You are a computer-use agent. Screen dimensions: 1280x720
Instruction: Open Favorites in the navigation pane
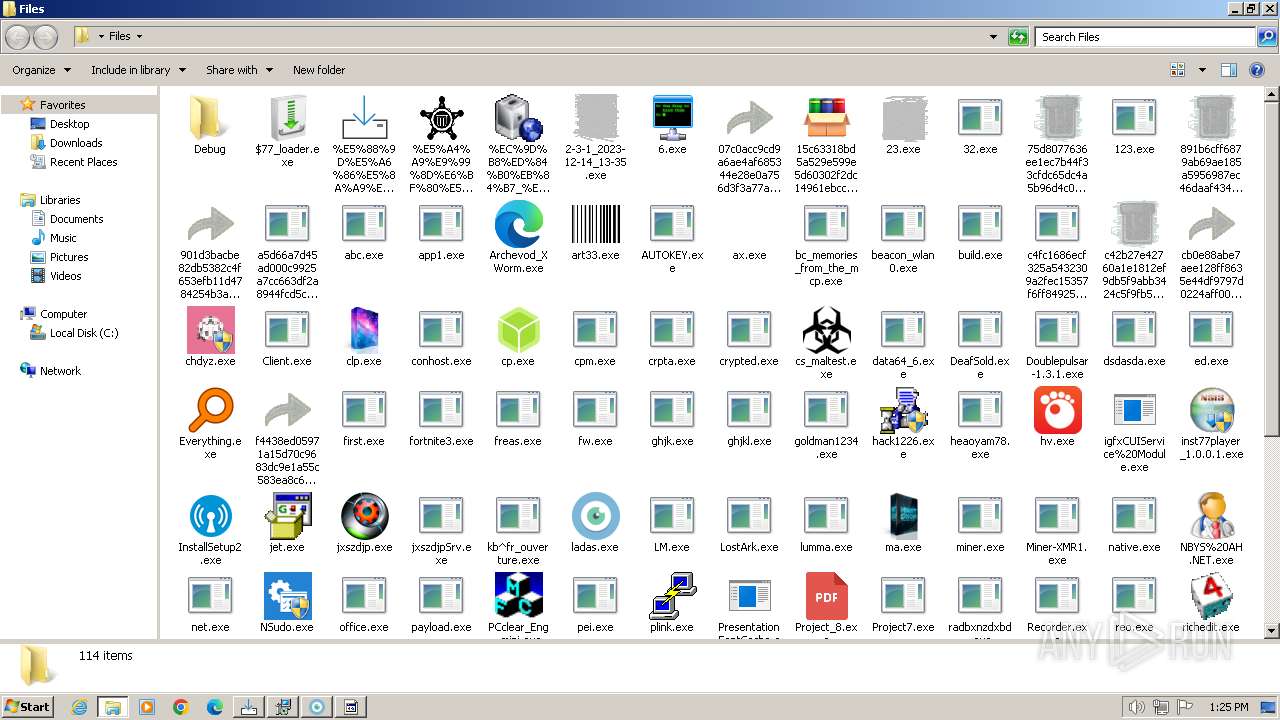coord(62,104)
